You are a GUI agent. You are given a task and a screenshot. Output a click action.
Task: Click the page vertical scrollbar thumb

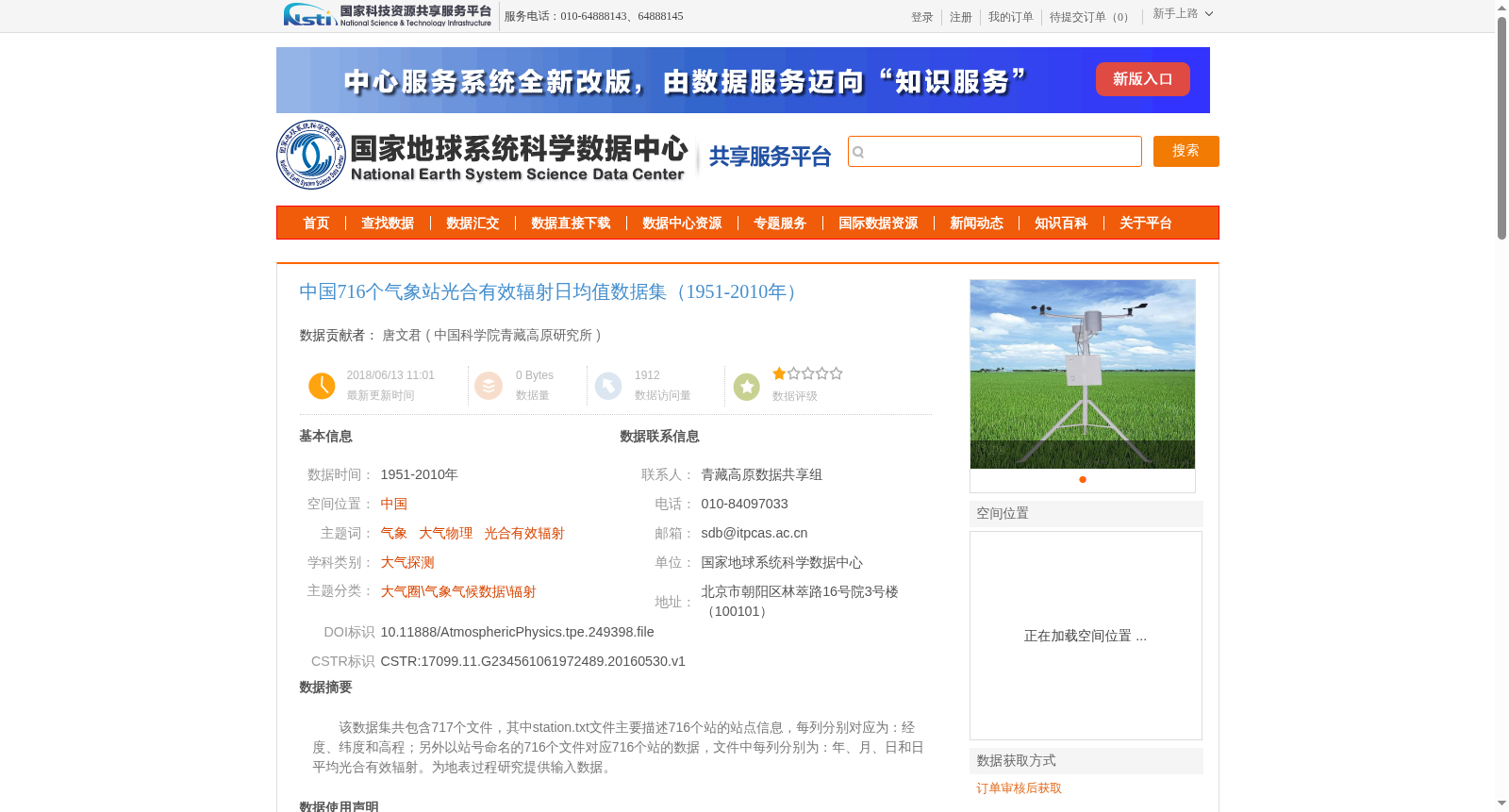[1502, 127]
